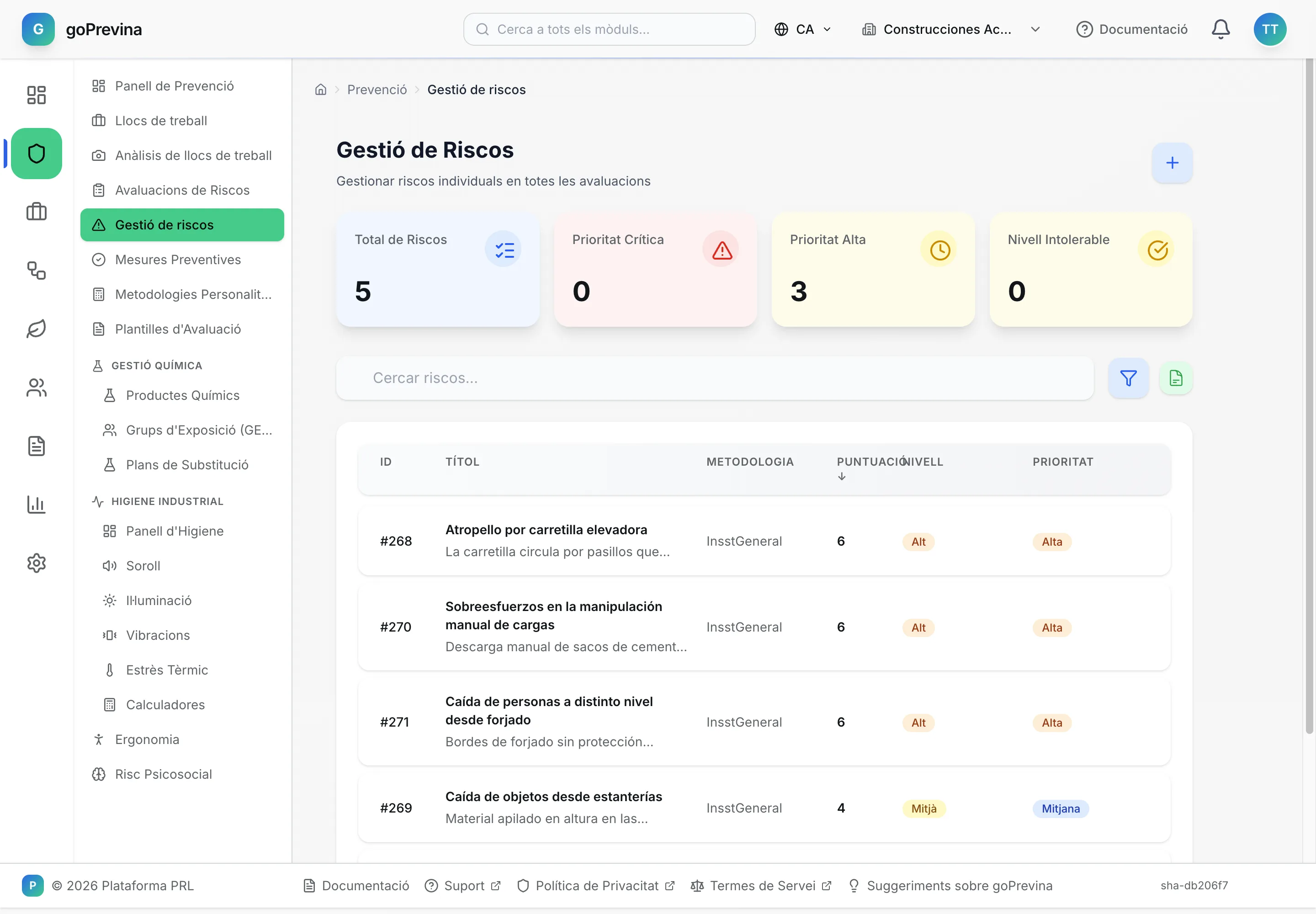Focus the Cercar riscos search field
The image size is (1316, 914).
[714, 378]
